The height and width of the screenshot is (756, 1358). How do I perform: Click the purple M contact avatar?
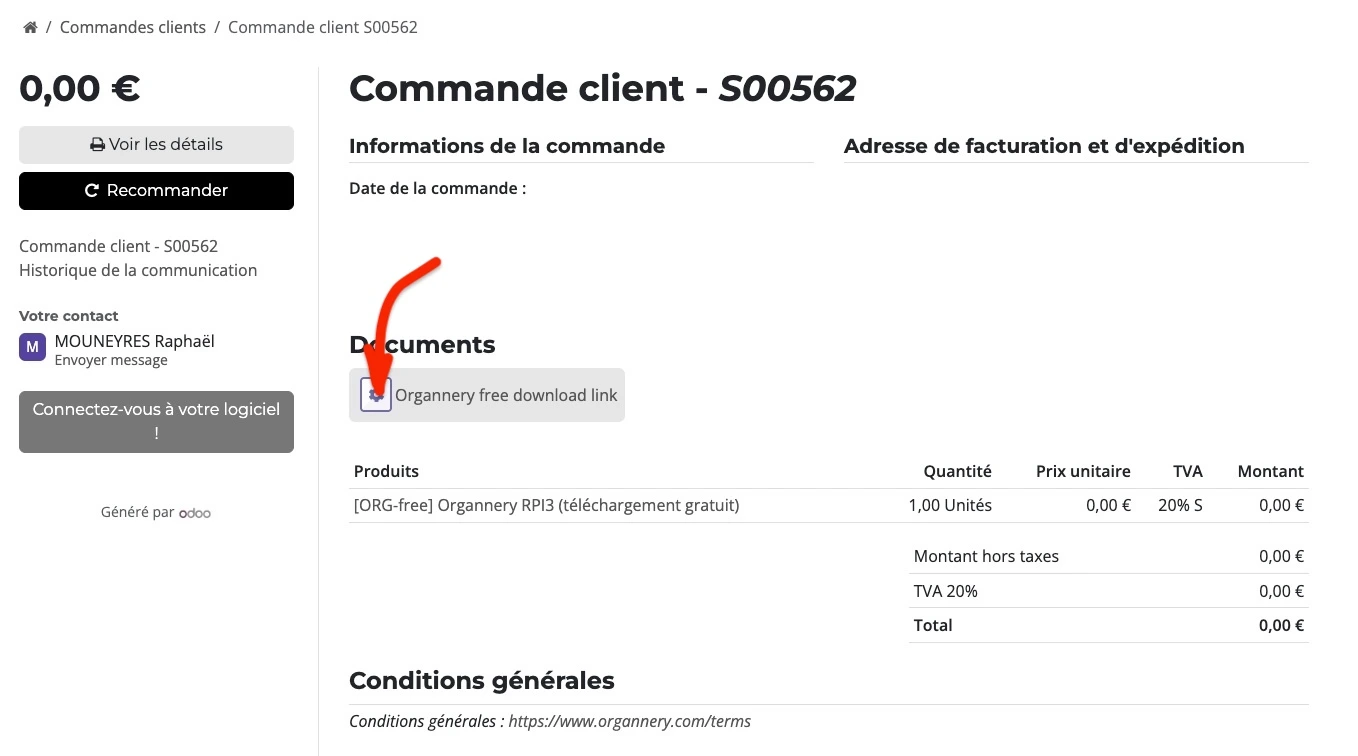[32, 347]
